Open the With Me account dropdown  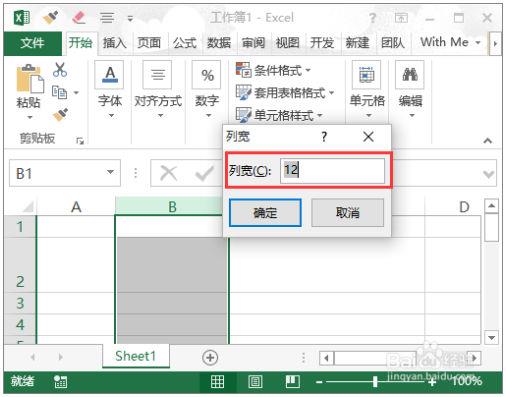tap(450, 42)
